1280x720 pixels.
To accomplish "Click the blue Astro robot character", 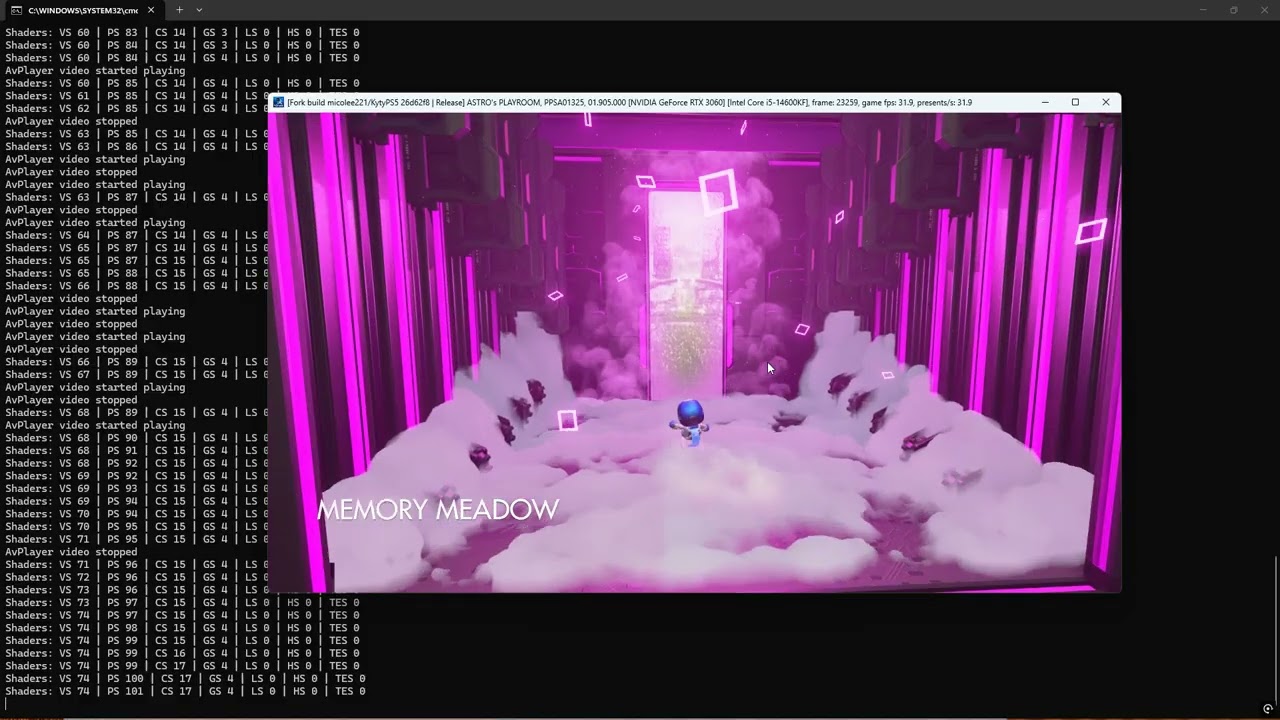I will (x=690, y=421).
